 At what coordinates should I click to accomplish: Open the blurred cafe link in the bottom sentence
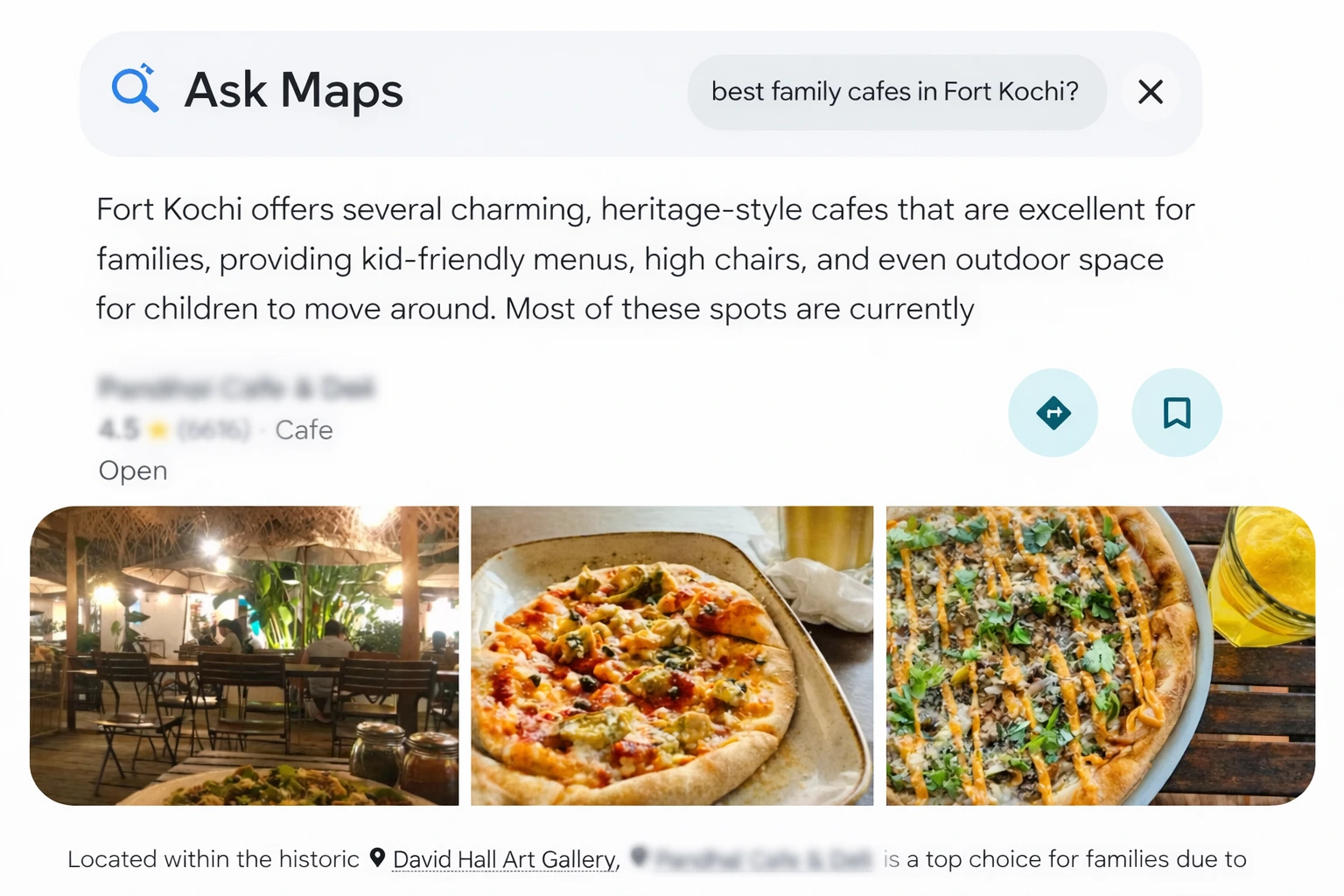[x=764, y=859]
